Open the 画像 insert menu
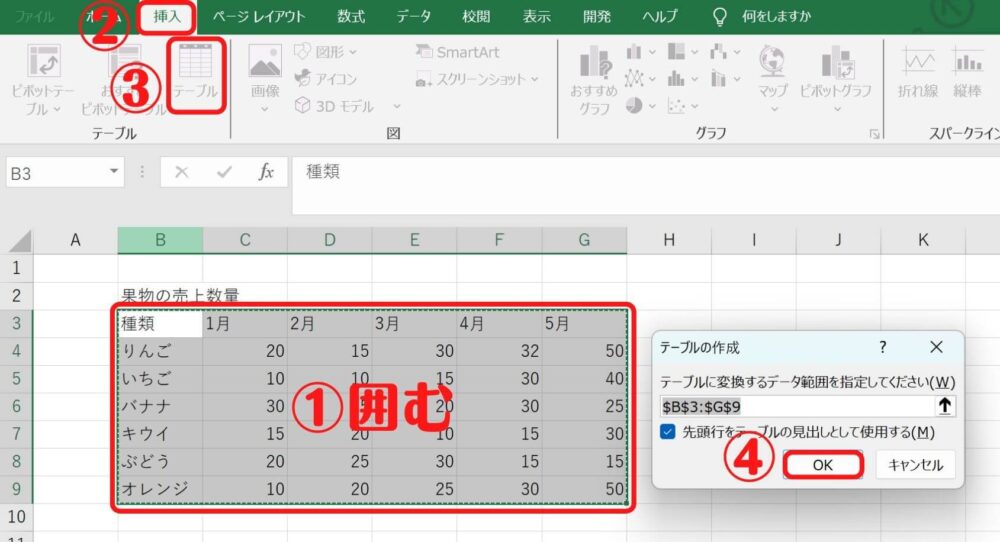The image size is (1000, 542). (x=265, y=79)
